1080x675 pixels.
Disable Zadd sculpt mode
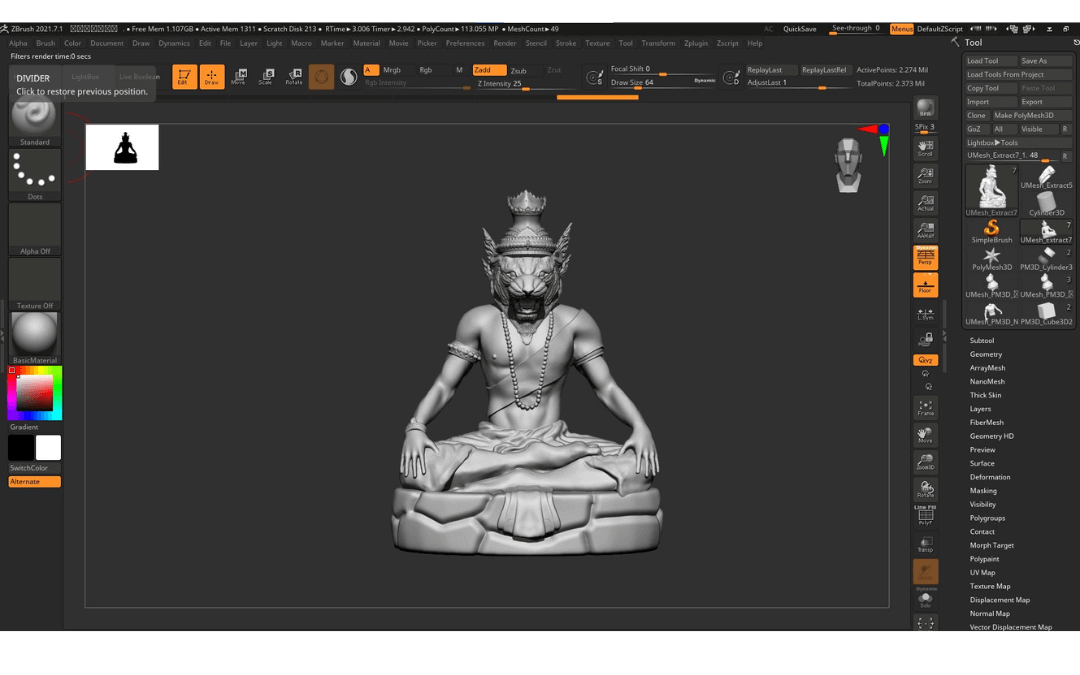click(489, 70)
